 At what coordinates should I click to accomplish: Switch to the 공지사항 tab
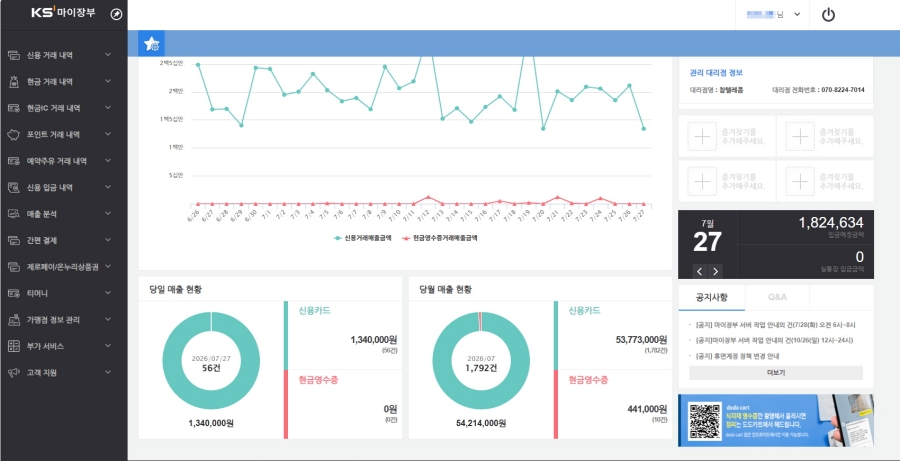coord(712,297)
